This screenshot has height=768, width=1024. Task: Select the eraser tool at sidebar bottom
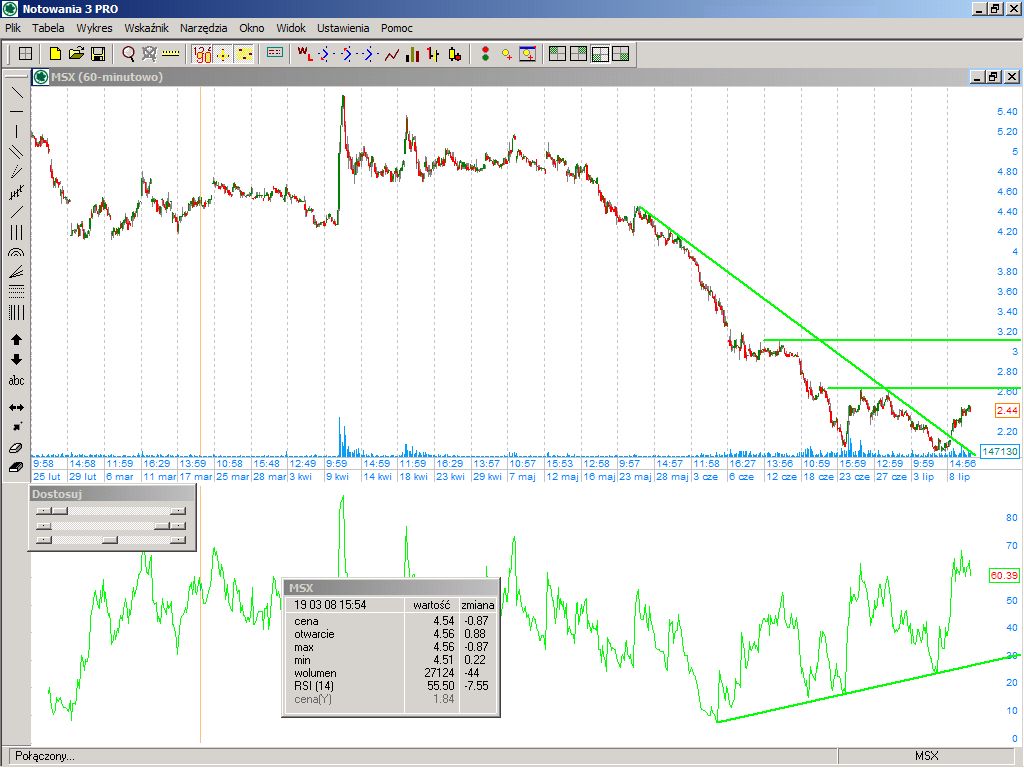tap(16, 467)
